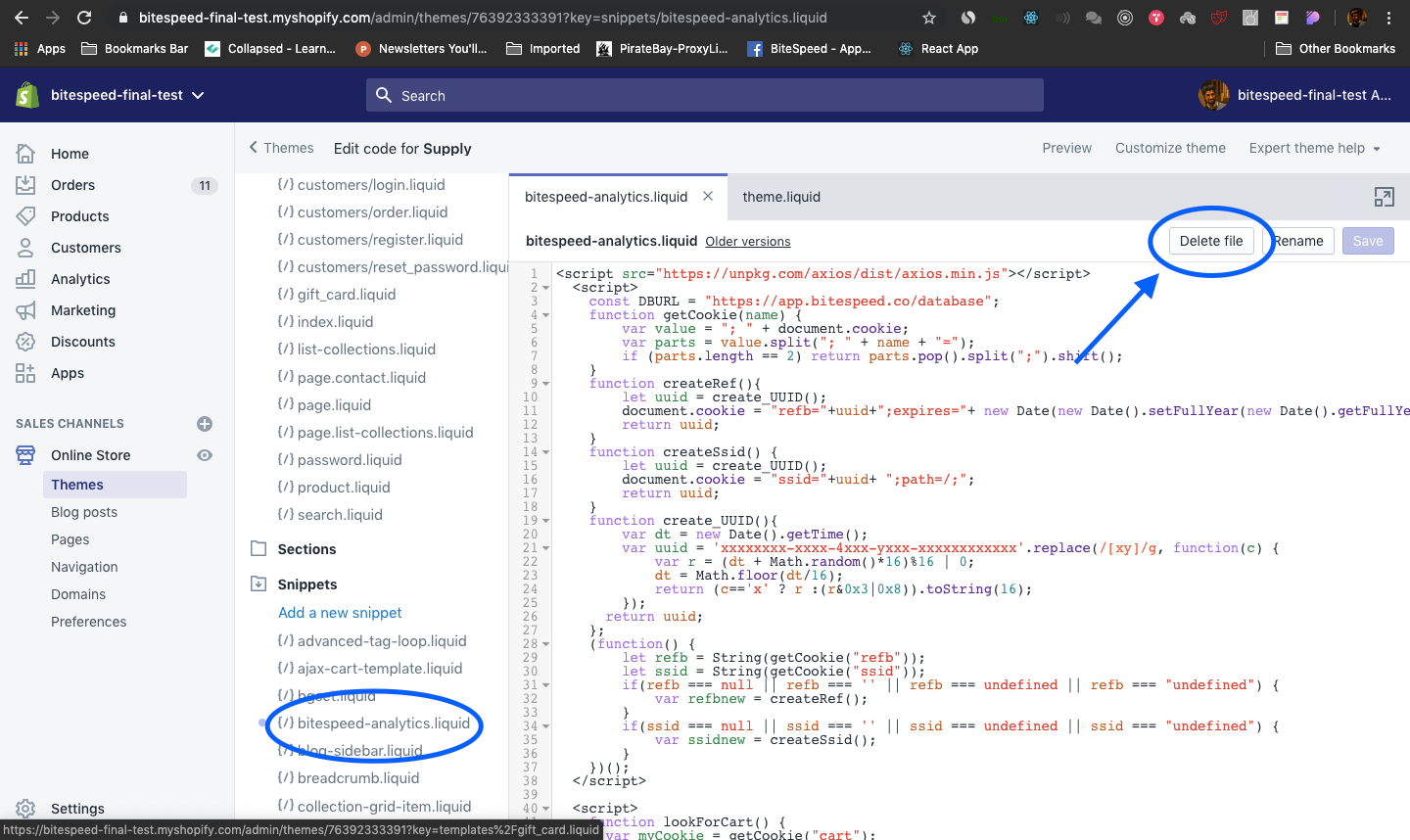
Task: Click the Save button
Action: (x=1368, y=241)
